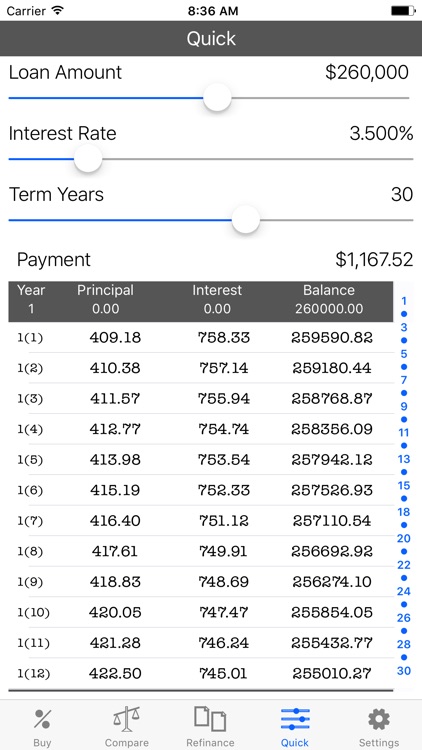Image resolution: width=422 pixels, height=750 pixels.
Task: Open the Compare scales icon
Action: pyautogui.click(x=126, y=719)
